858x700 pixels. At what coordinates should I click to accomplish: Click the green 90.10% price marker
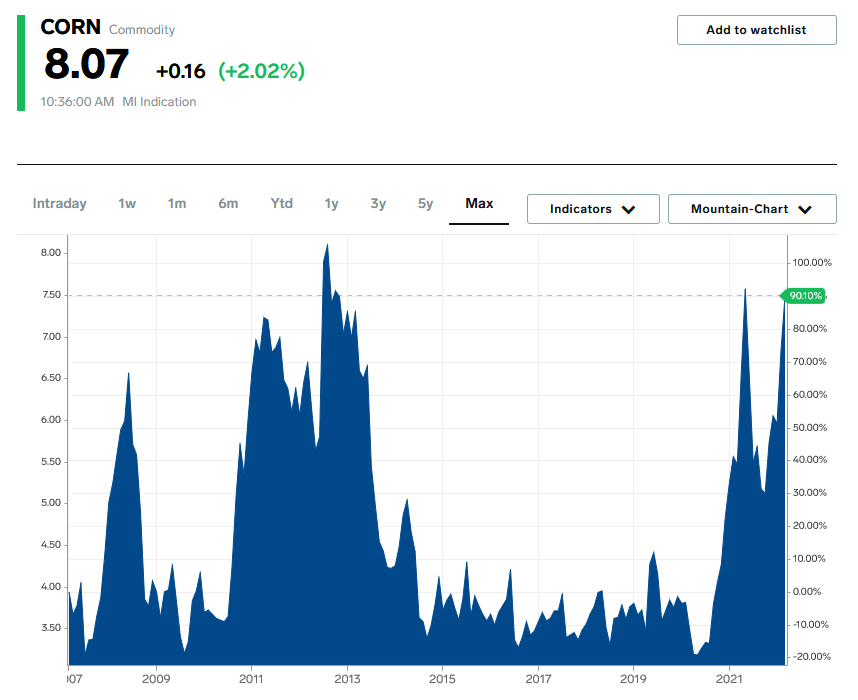click(805, 296)
